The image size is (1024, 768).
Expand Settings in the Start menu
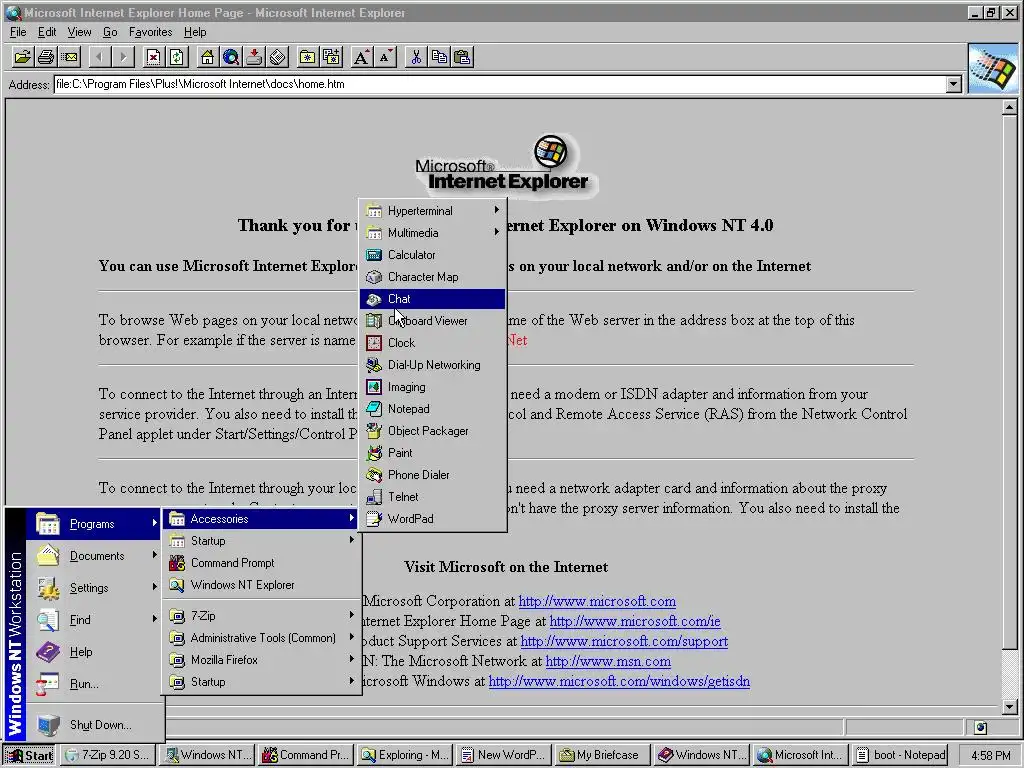[94, 588]
